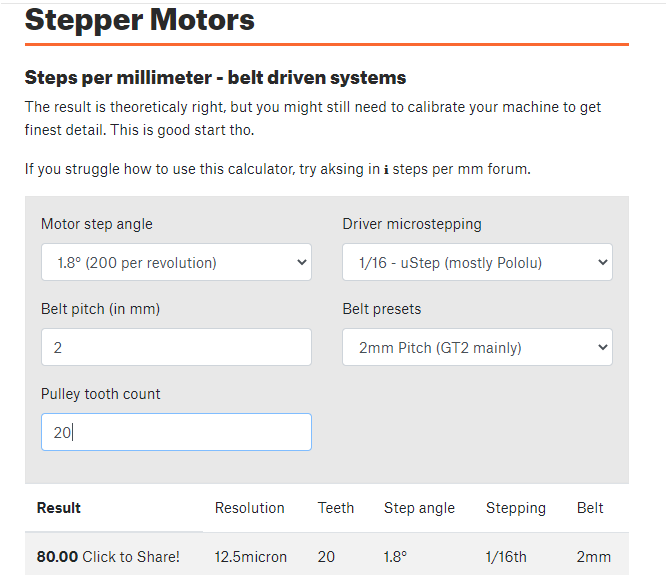Click the Stepping column header
Image resolution: width=667 pixels, height=576 pixels.
(516, 508)
